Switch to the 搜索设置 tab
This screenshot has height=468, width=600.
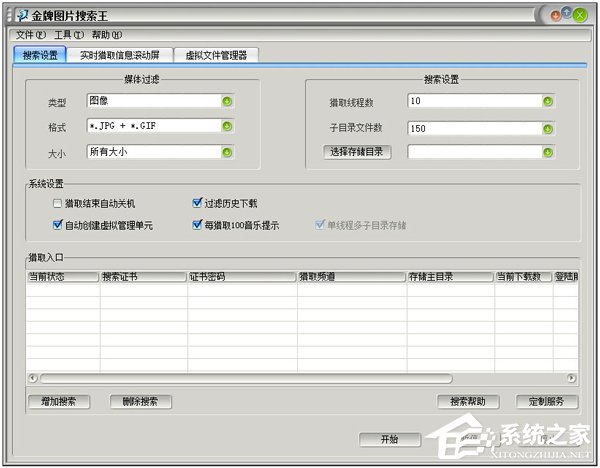(x=40, y=55)
